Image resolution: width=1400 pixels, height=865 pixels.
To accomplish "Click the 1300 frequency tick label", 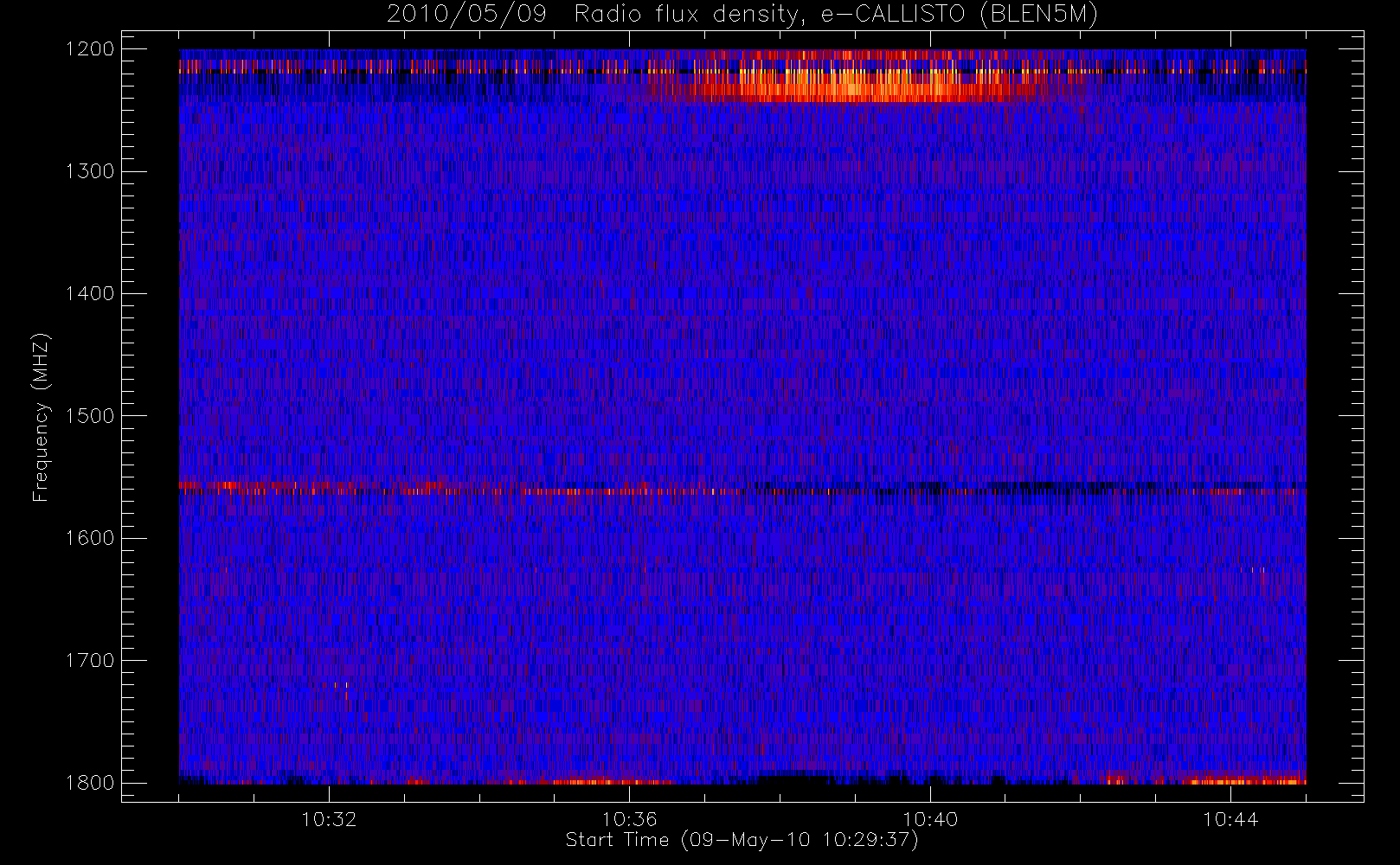I will point(90,171).
